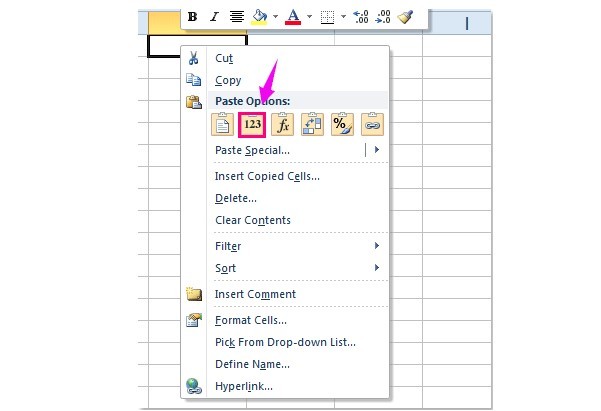
Task: Select Clear Contents
Action: 253,220
